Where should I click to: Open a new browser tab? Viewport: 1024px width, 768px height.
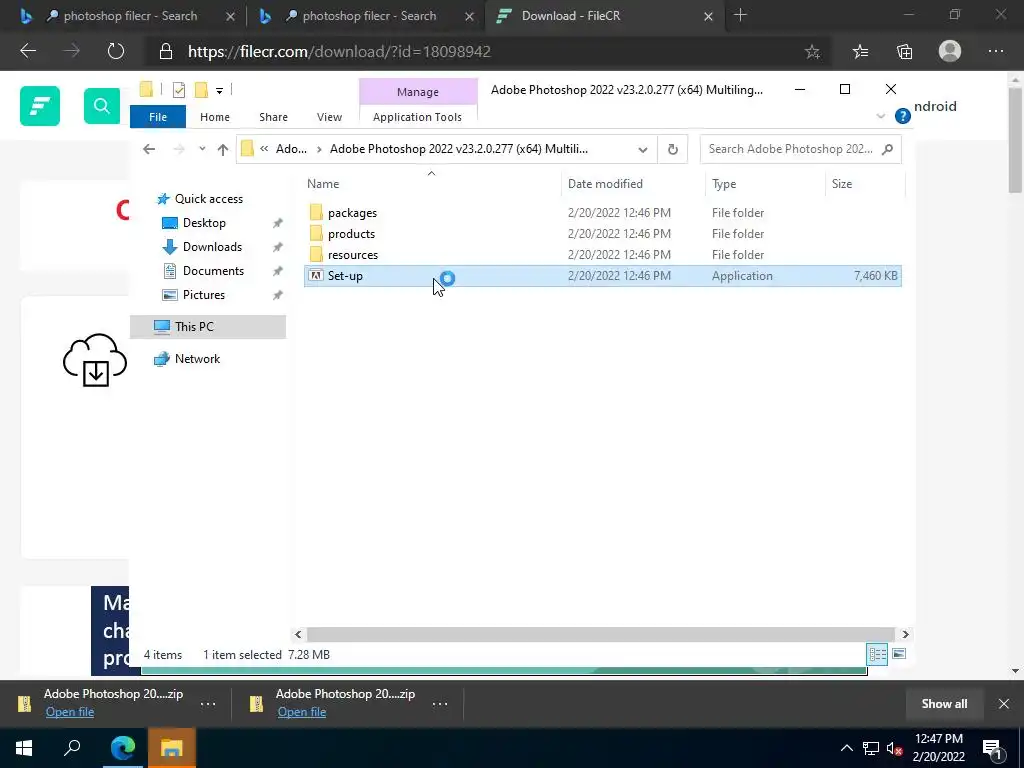tap(740, 15)
